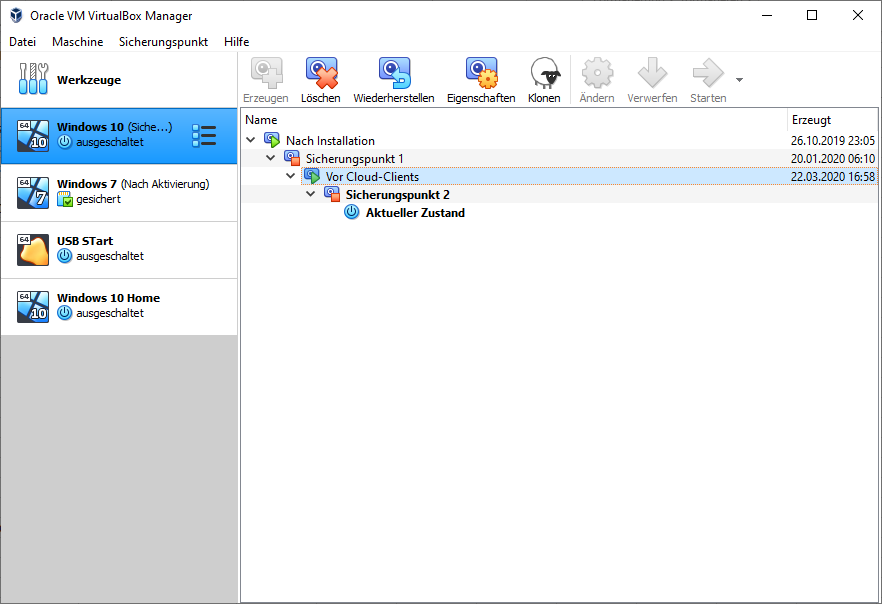The width and height of the screenshot is (882, 604).
Task: Collapse the Nach Installation snapshot tree
Action: (x=251, y=140)
